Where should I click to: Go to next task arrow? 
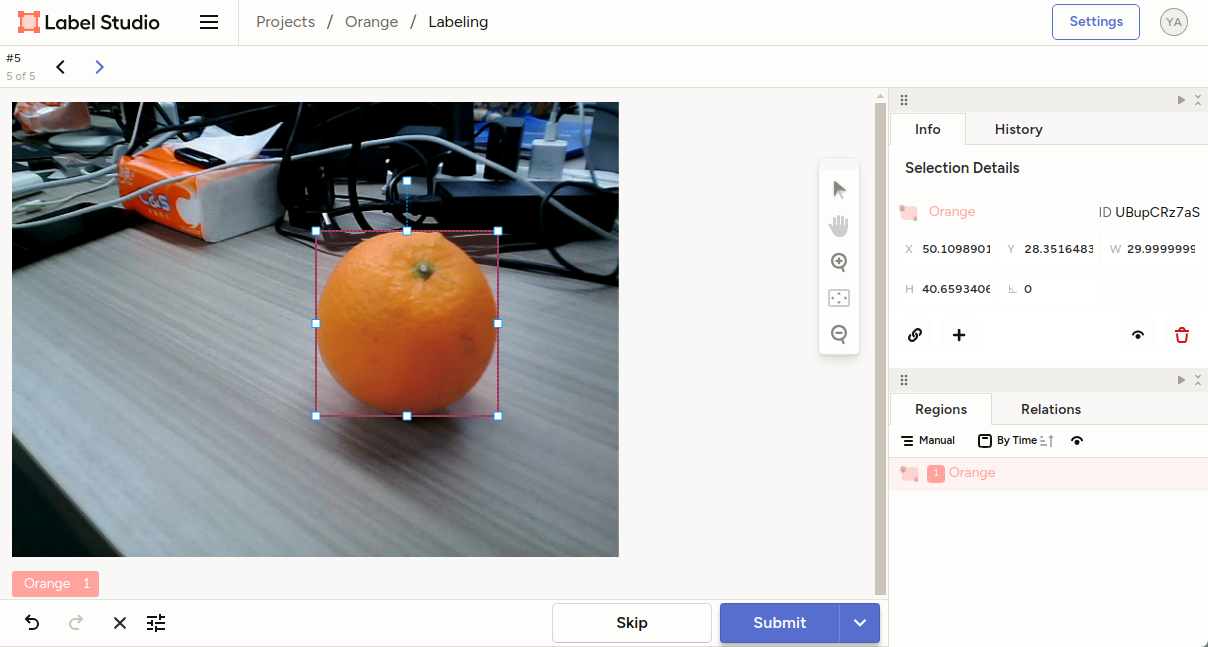pos(99,67)
